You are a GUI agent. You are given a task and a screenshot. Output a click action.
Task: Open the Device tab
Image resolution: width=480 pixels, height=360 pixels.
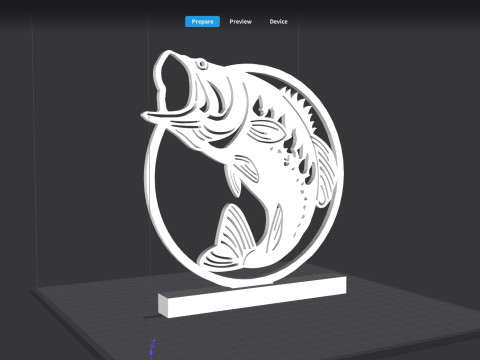point(278,22)
